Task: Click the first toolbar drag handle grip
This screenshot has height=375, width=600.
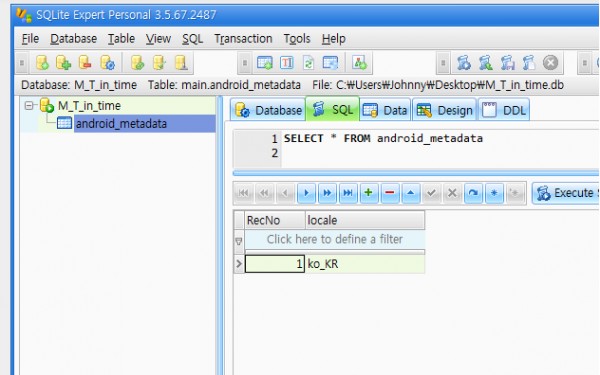Action: [22, 63]
